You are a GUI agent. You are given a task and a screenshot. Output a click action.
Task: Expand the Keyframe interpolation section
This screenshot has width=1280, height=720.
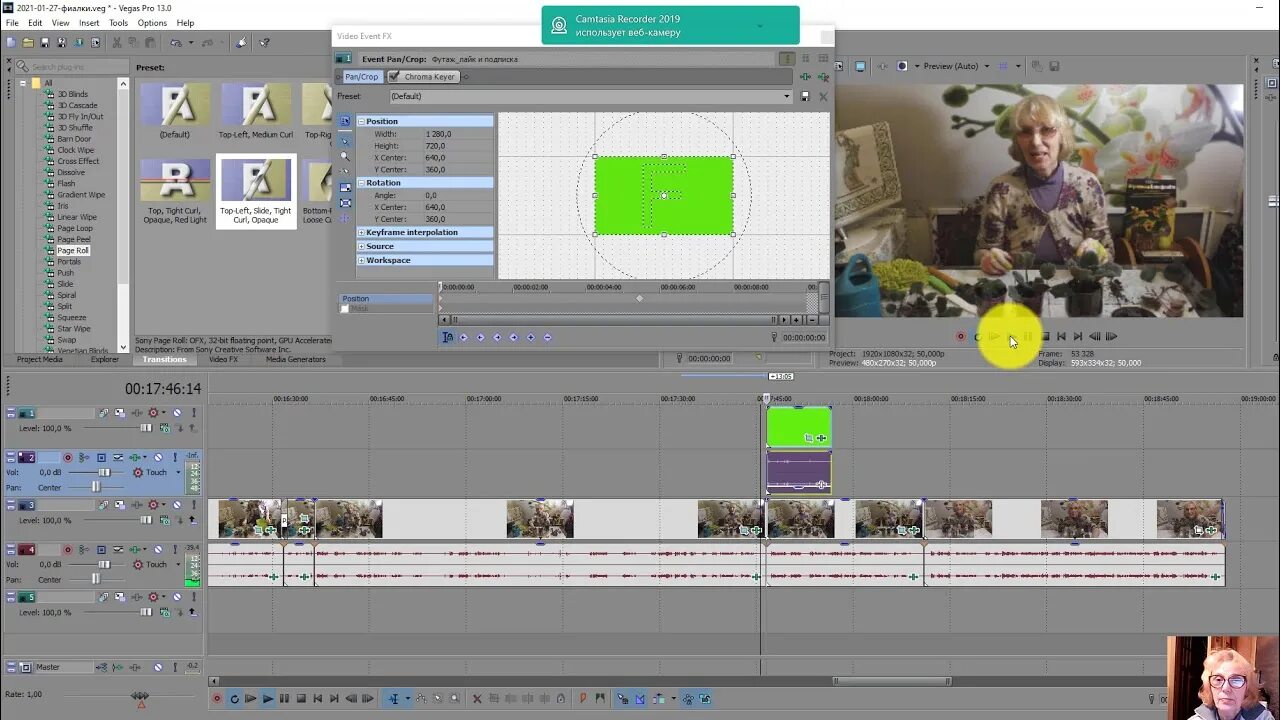361,232
